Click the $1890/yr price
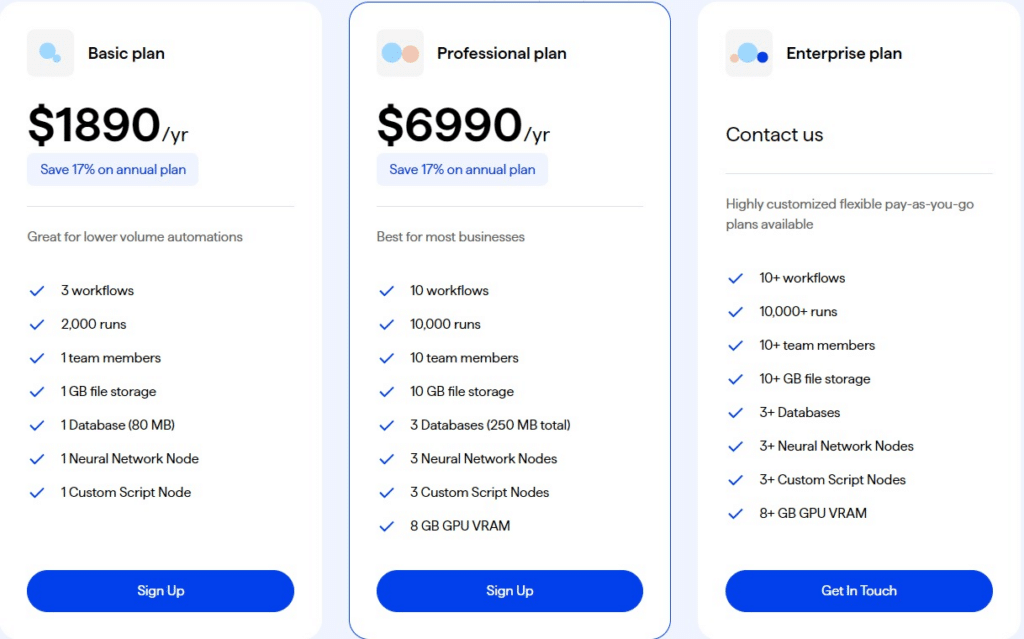Viewport: 1024px width, 639px height. click(107, 126)
